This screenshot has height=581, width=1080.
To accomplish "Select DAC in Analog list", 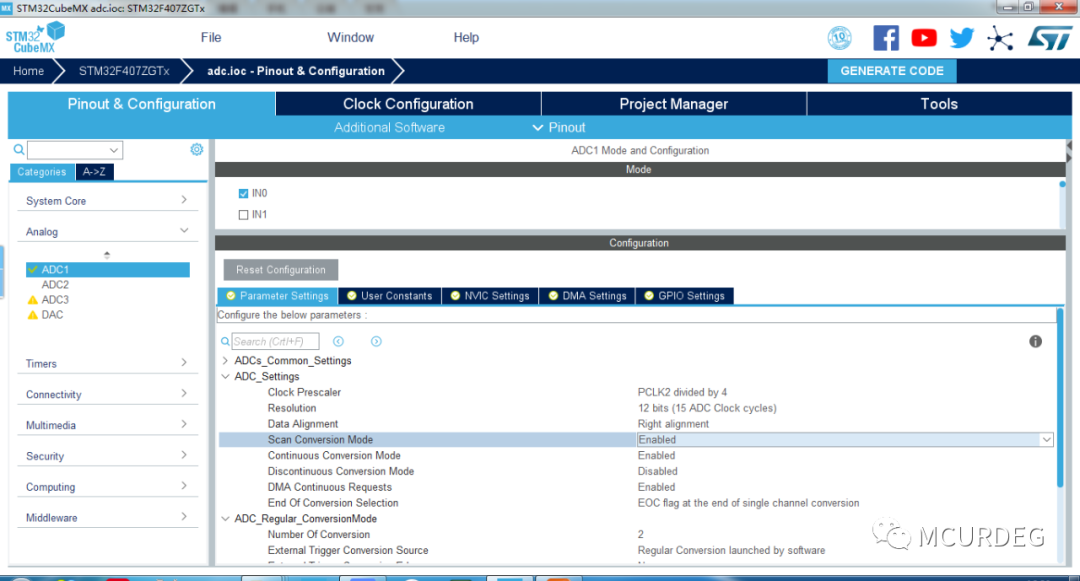I will pyautogui.click(x=52, y=315).
